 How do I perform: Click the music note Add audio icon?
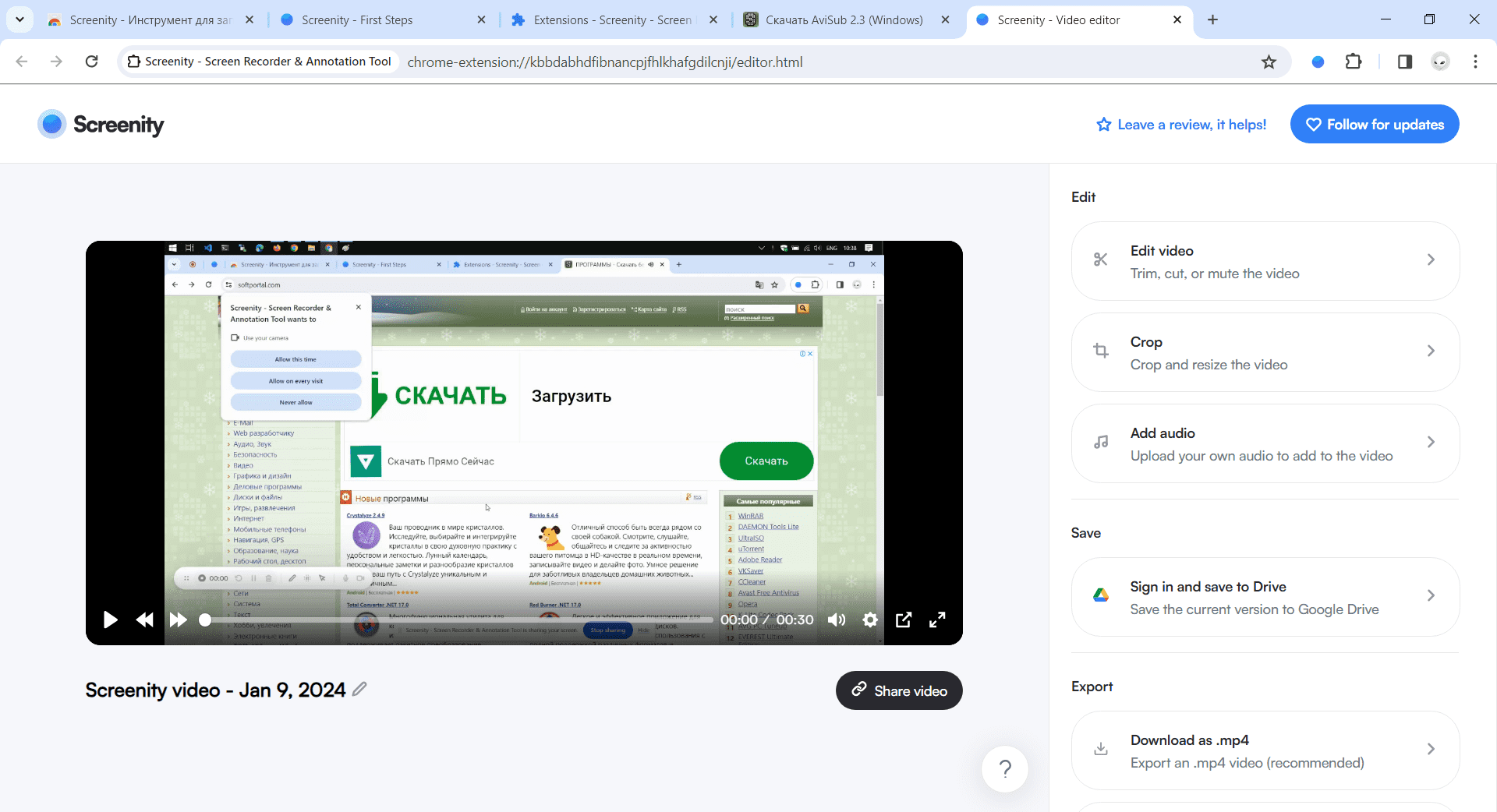coord(1101,442)
